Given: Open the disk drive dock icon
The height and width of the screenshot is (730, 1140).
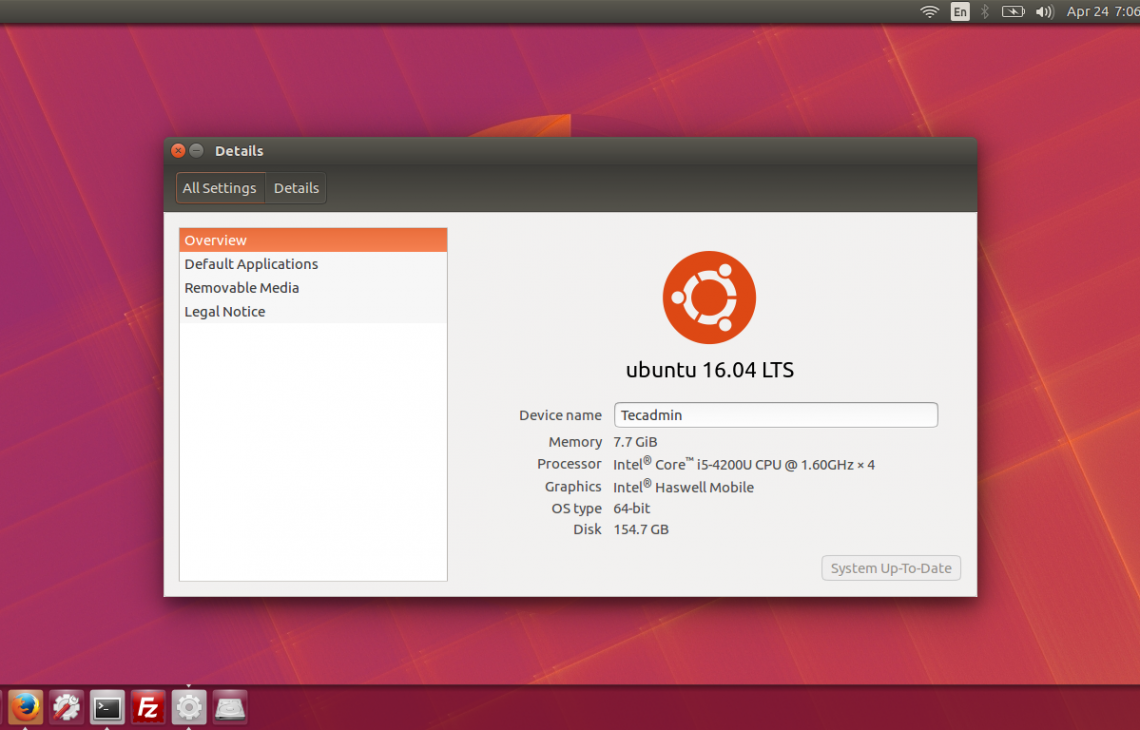Looking at the screenshot, I should 230,708.
